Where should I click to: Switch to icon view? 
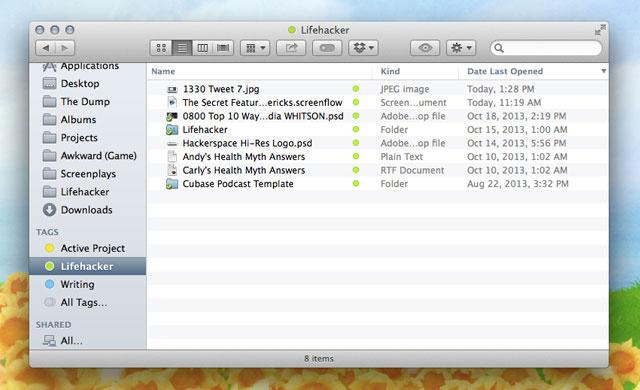pos(161,48)
